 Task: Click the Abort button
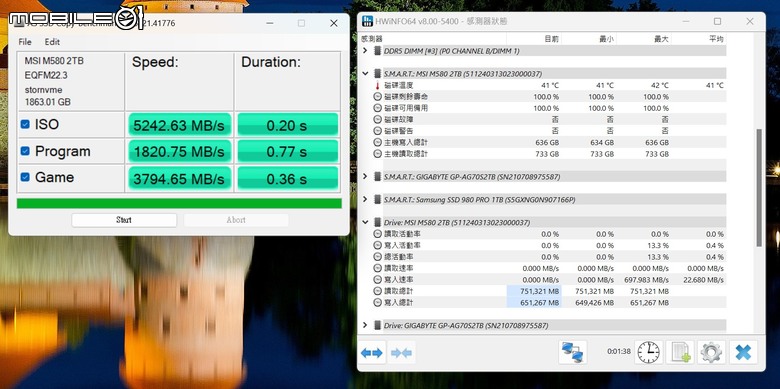coord(236,220)
